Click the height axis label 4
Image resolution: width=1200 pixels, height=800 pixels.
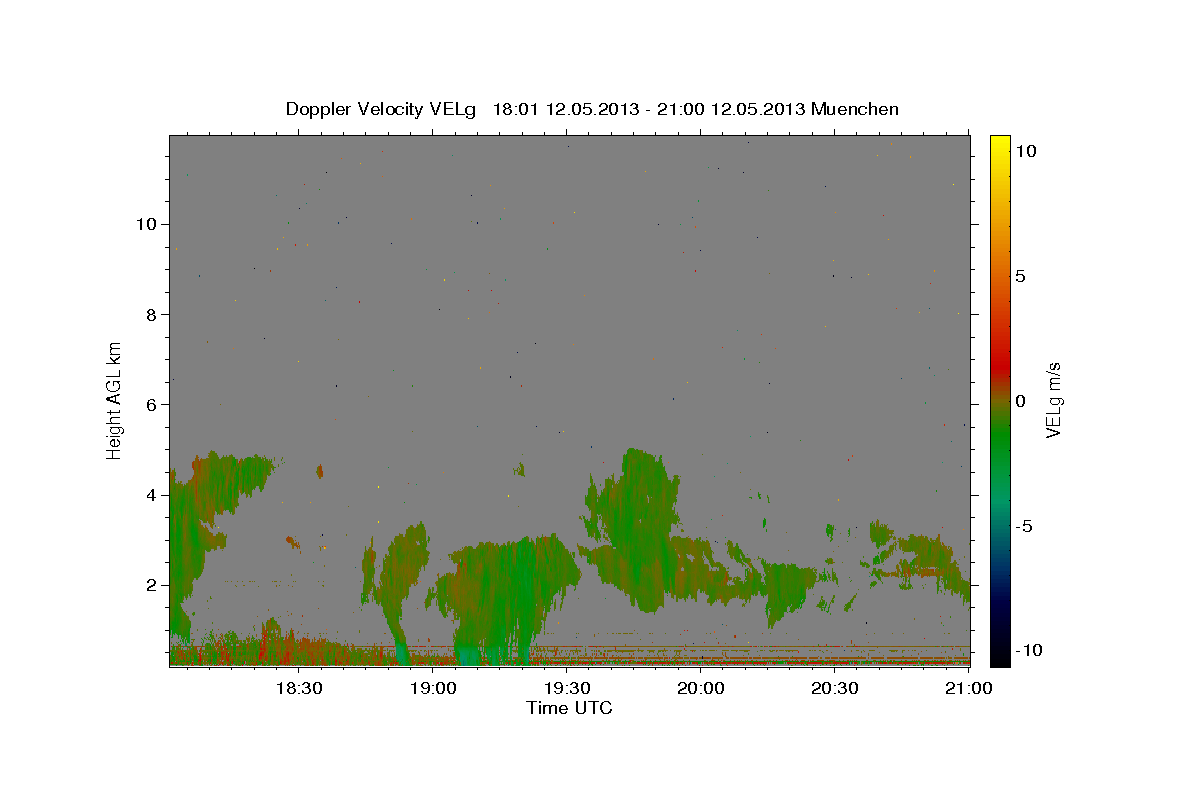[149, 495]
